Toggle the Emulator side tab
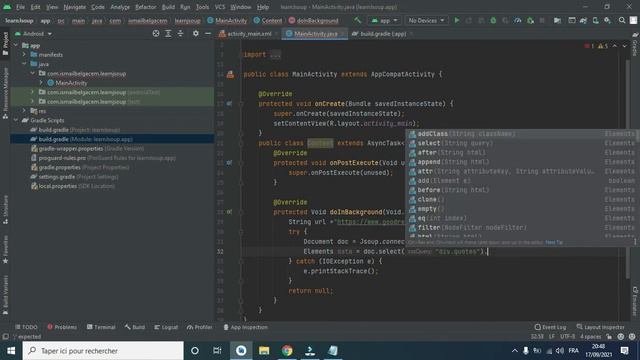This screenshot has height=360, width=640. click(x=635, y=301)
